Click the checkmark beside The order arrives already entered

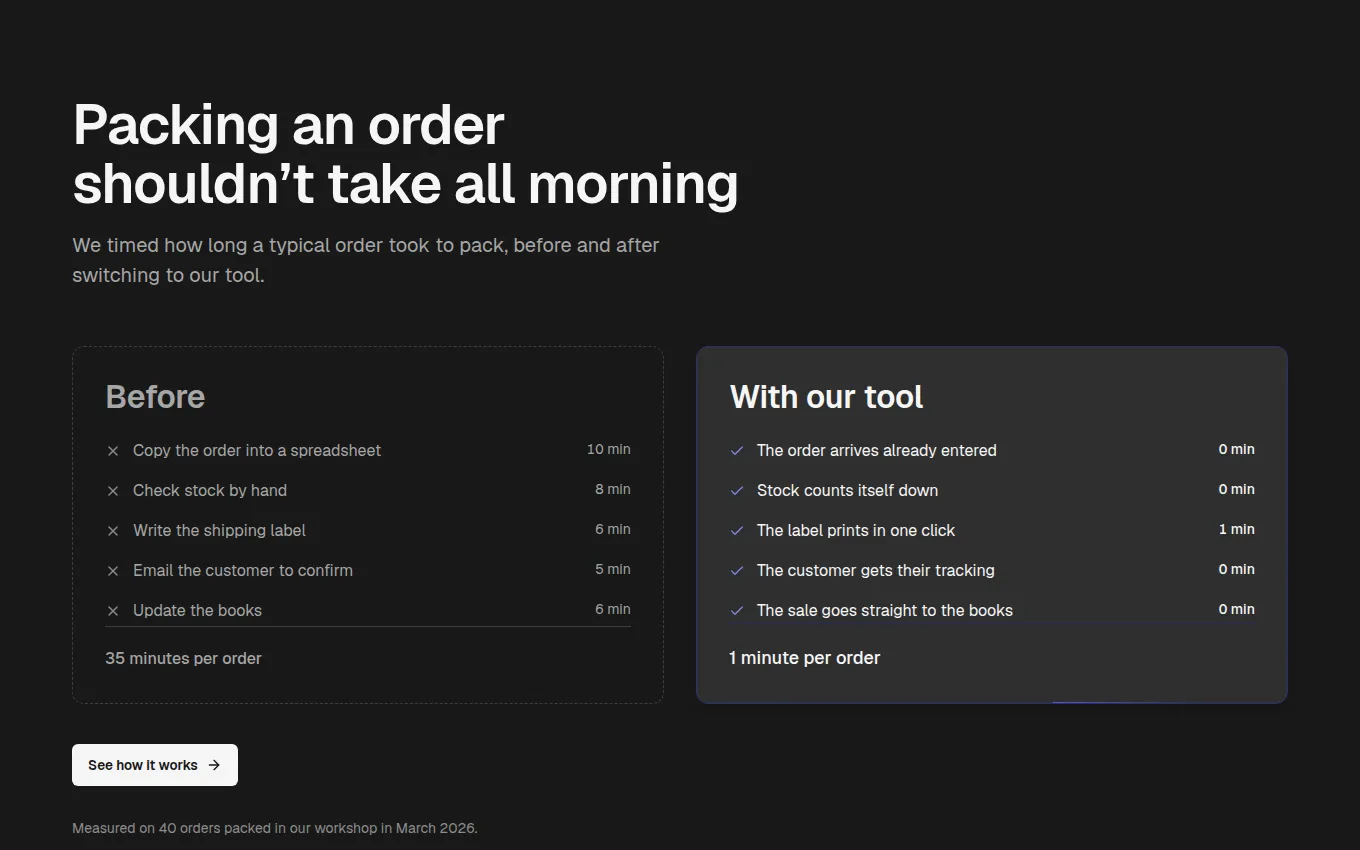(737, 451)
